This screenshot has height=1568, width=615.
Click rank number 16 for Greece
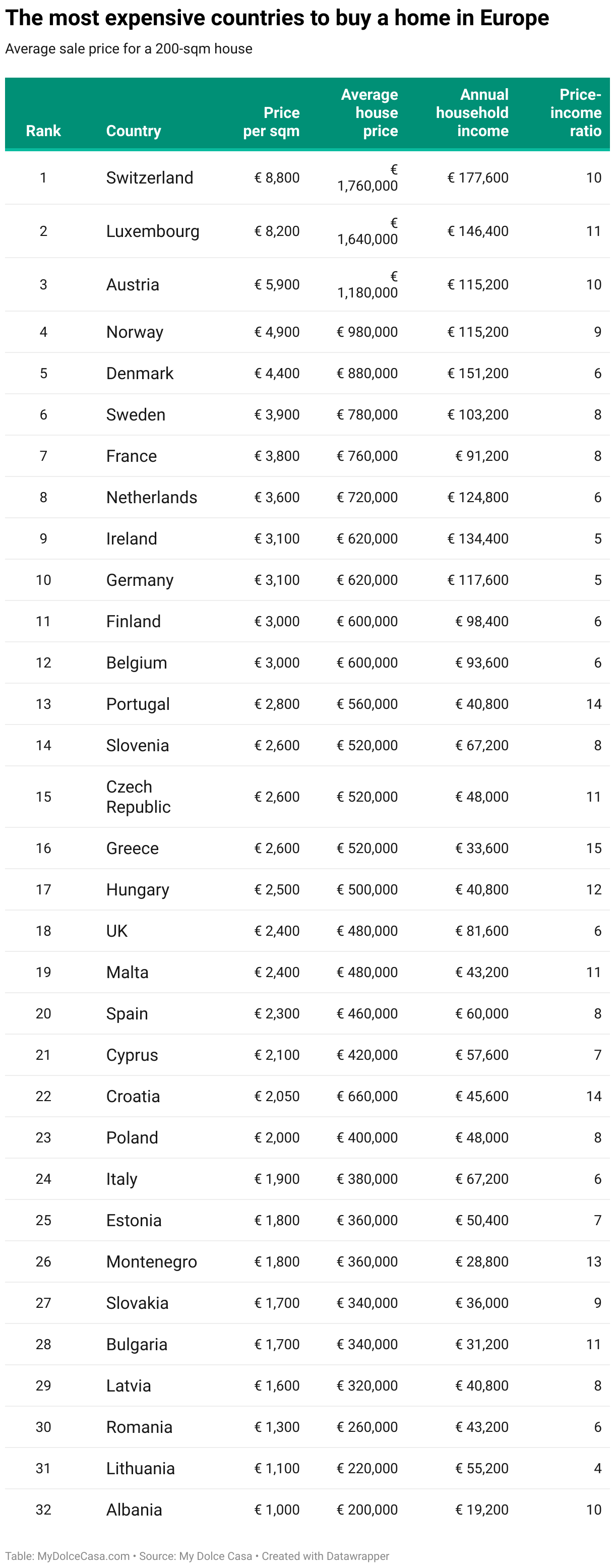43,848
